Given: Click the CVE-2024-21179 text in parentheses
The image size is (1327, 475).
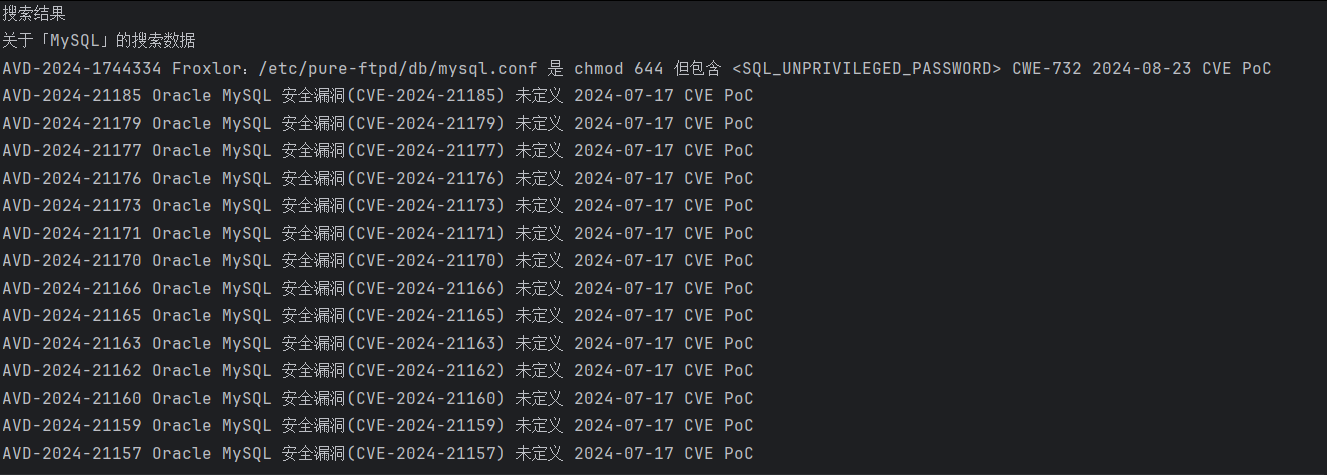Looking at the screenshot, I should 430,124.
